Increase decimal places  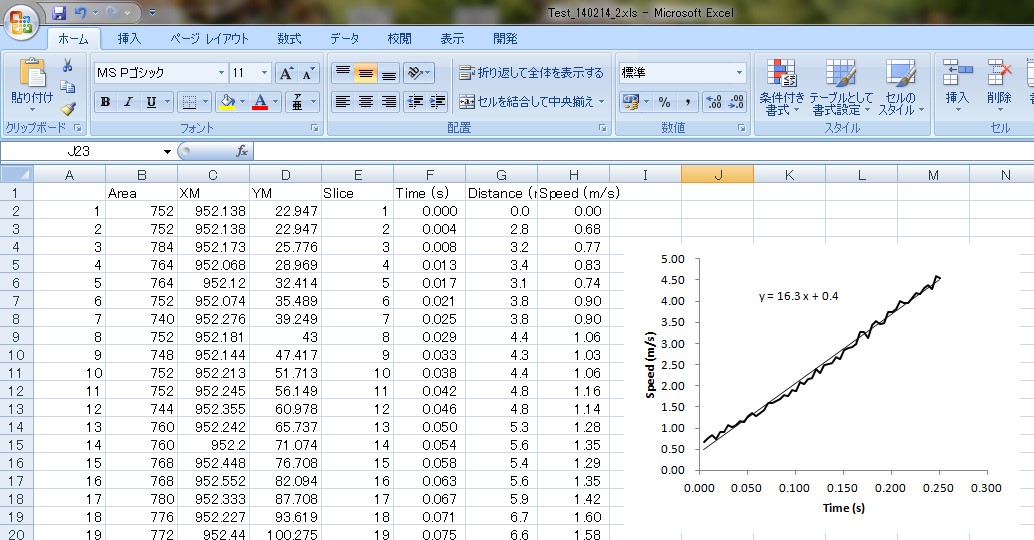pos(714,102)
